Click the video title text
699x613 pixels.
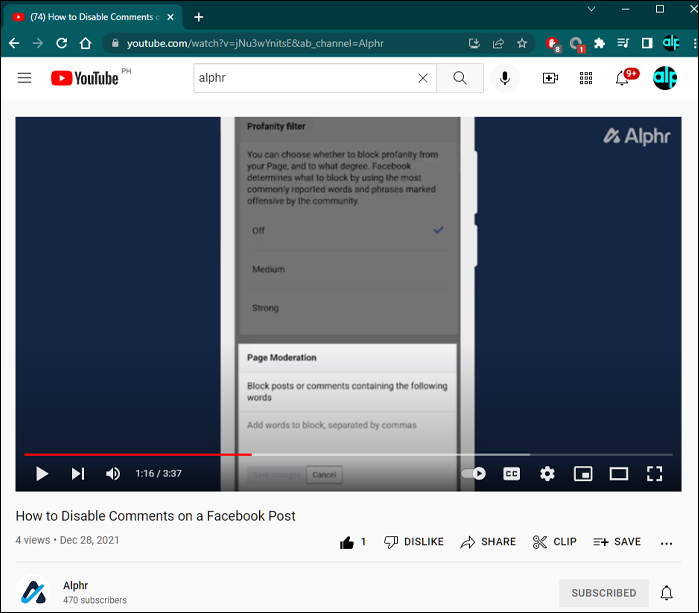156,516
